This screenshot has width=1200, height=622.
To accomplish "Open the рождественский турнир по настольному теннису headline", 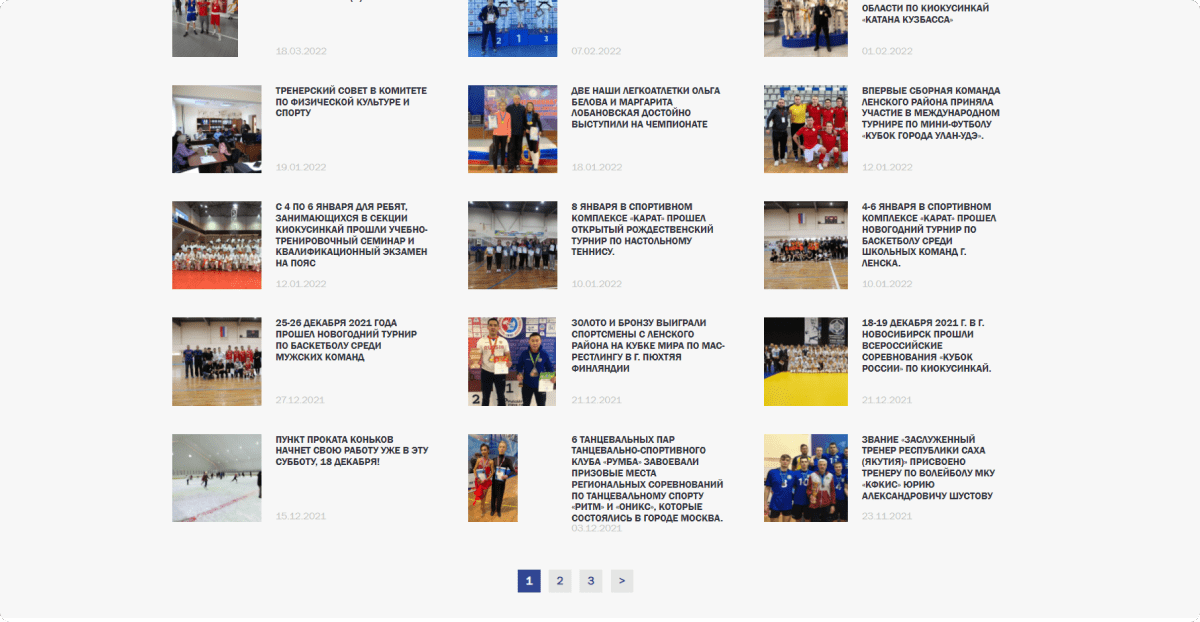I will click(644, 229).
